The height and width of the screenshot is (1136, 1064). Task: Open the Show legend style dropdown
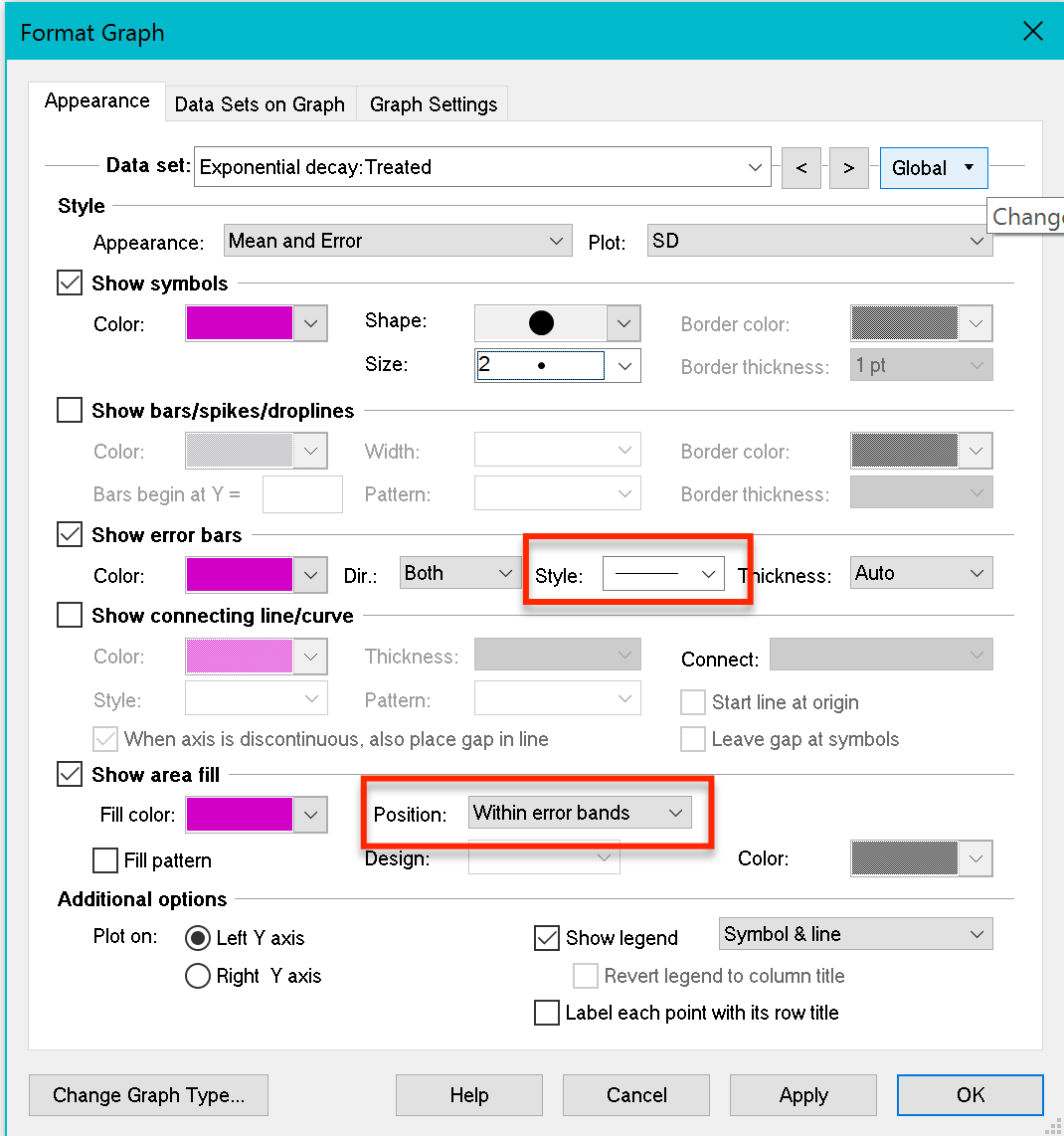[855, 934]
